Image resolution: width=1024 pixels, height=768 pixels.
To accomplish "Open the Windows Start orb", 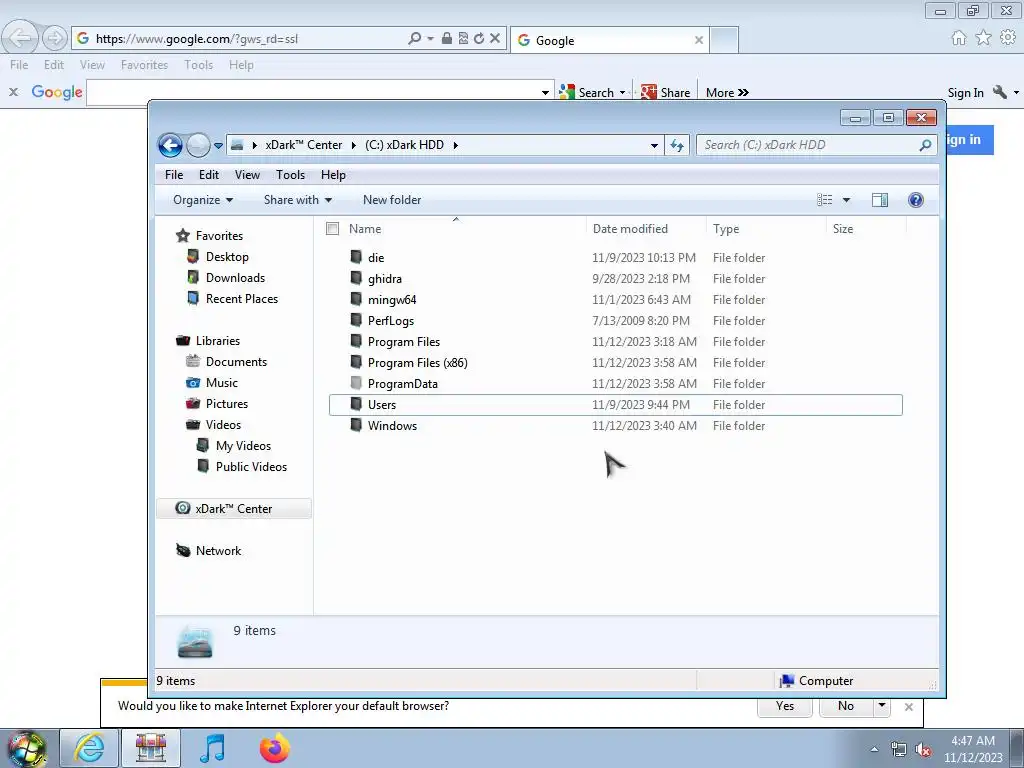I will [26, 748].
